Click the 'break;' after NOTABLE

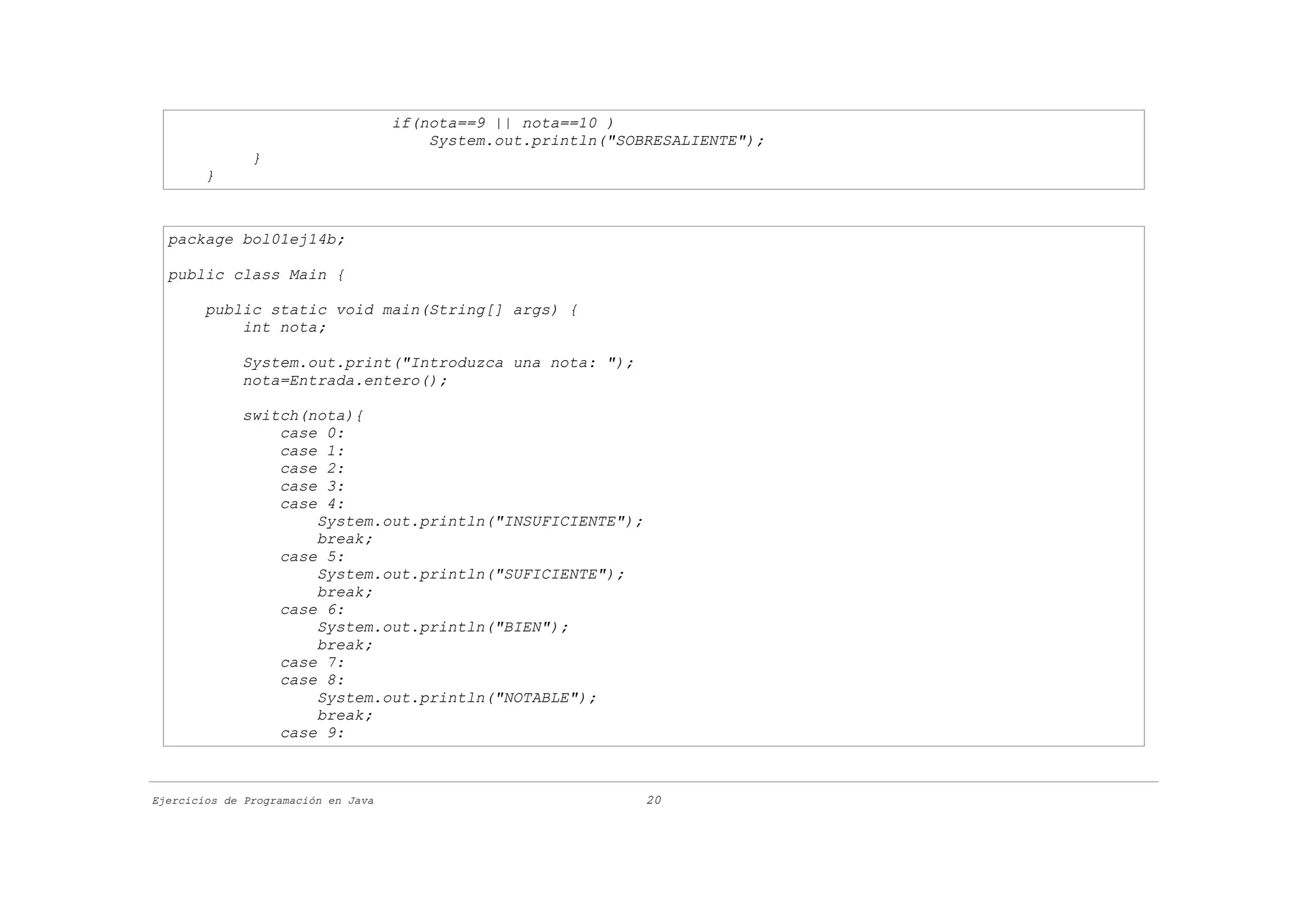(x=345, y=715)
